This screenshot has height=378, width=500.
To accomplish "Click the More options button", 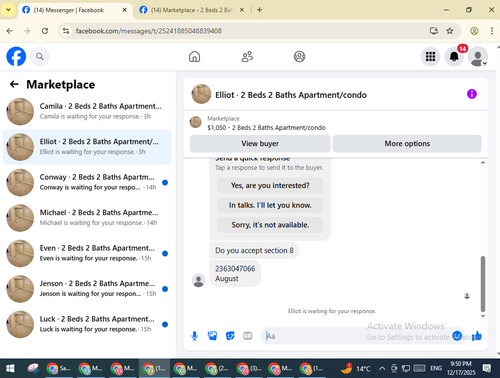I will 407,144.
